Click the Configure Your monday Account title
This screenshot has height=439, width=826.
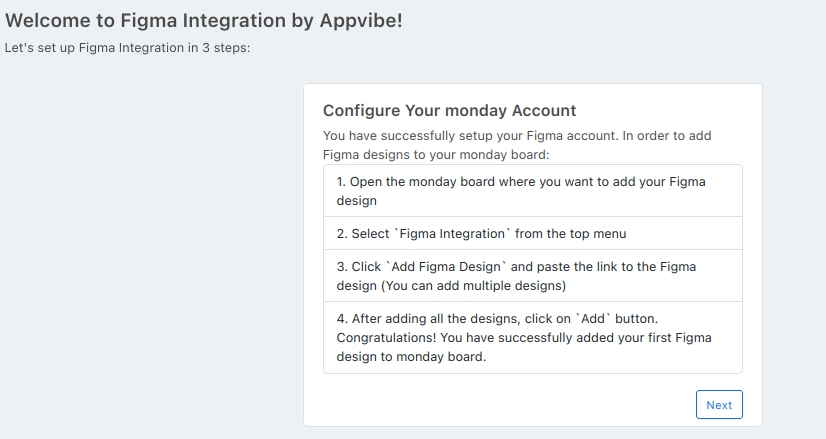pyautogui.click(x=449, y=111)
